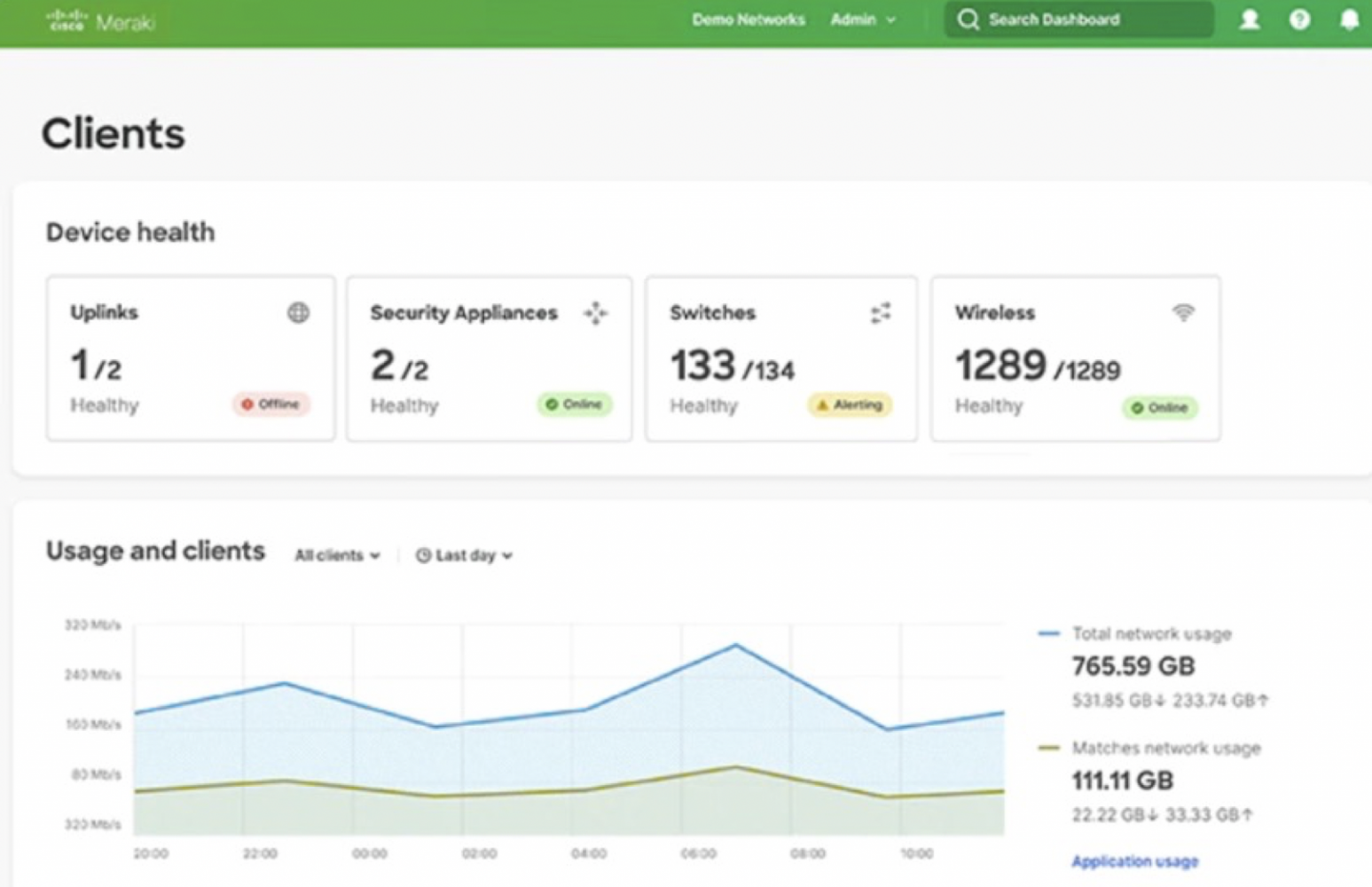Click the Security Appliances icon
This screenshot has width=1372, height=887.
tap(595, 313)
